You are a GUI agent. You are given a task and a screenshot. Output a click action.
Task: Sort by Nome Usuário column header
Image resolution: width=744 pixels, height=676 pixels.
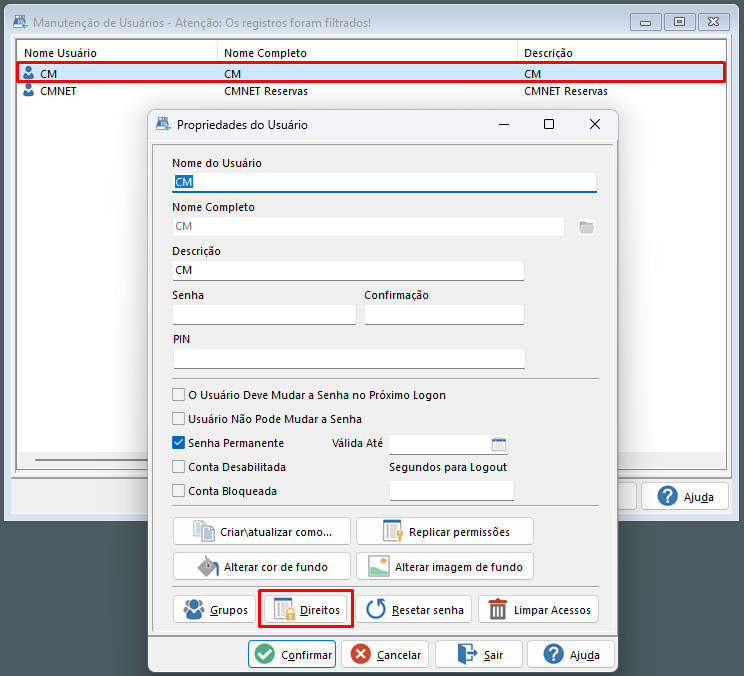click(117, 53)
